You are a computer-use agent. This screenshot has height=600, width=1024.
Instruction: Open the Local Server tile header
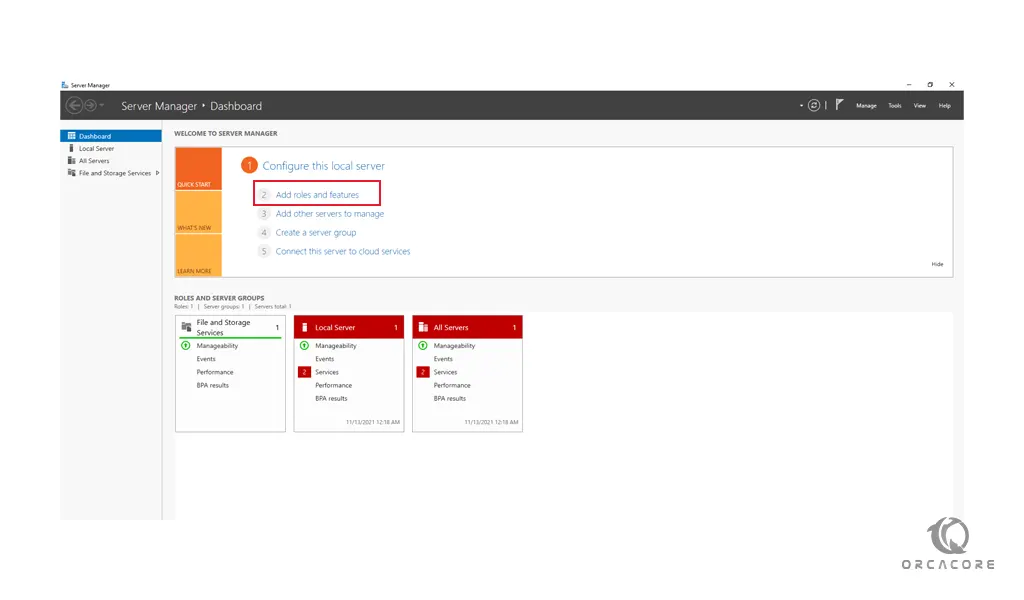[349, 327]
